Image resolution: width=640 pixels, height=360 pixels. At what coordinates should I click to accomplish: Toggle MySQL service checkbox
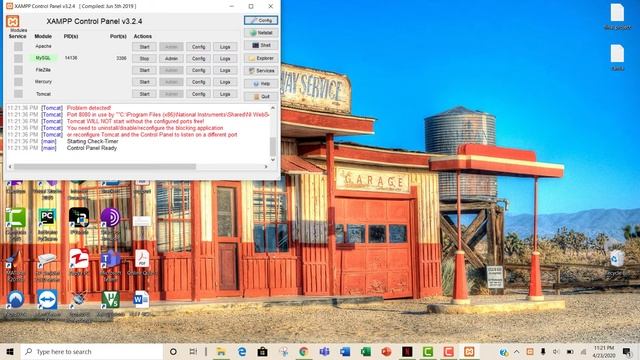coord(18,58)
